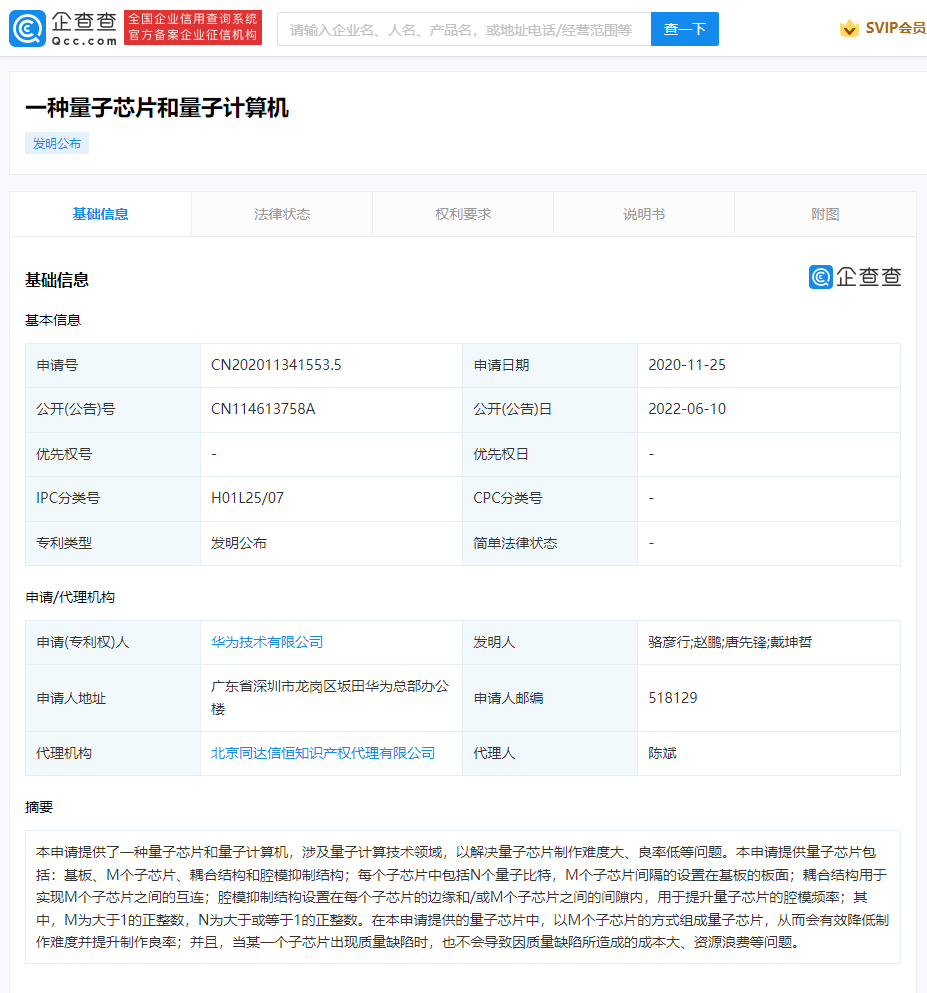Click the red 全国企业信用查询系统 banner badge

tap(193, 28)
